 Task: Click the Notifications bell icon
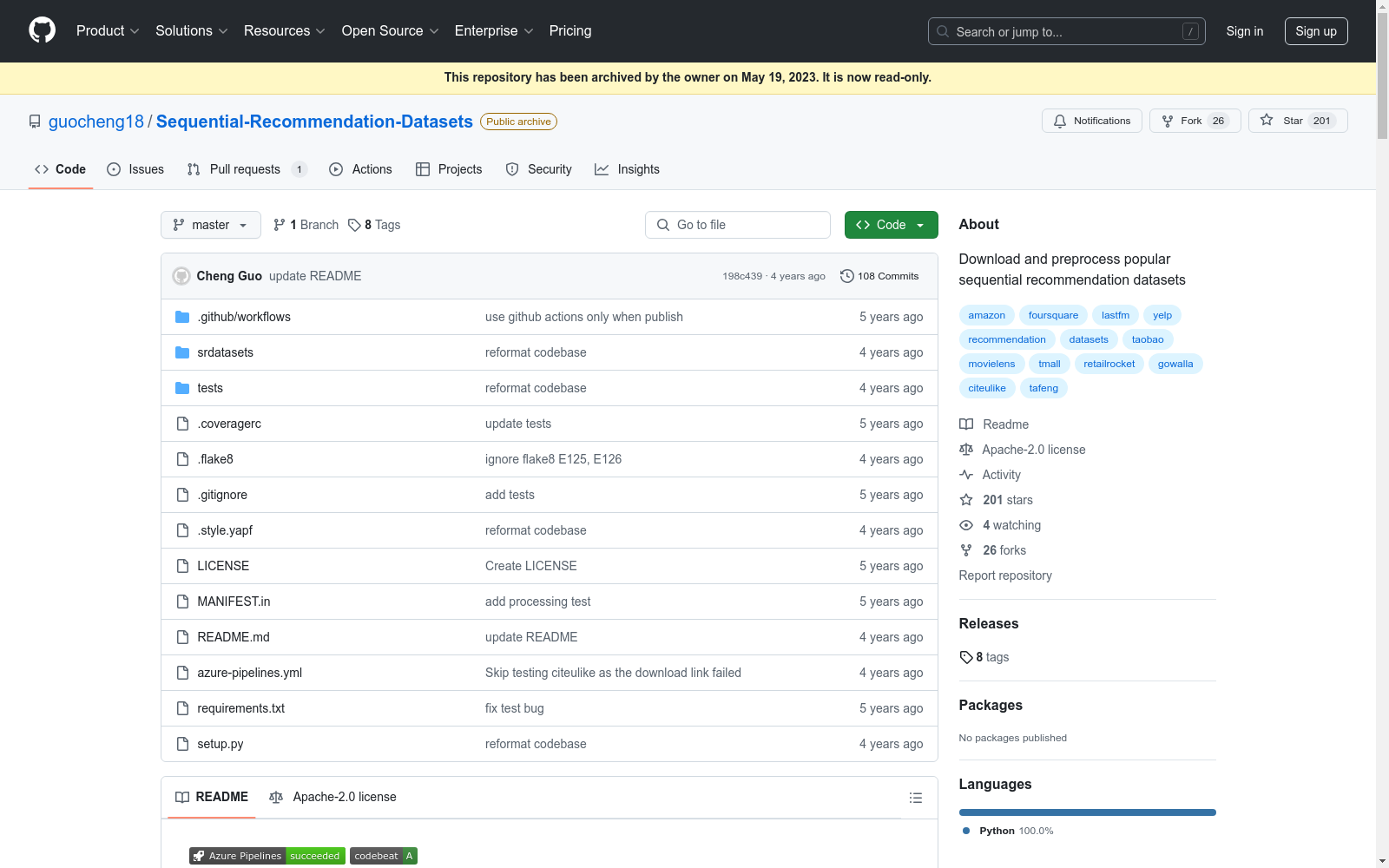[1060, 121]
